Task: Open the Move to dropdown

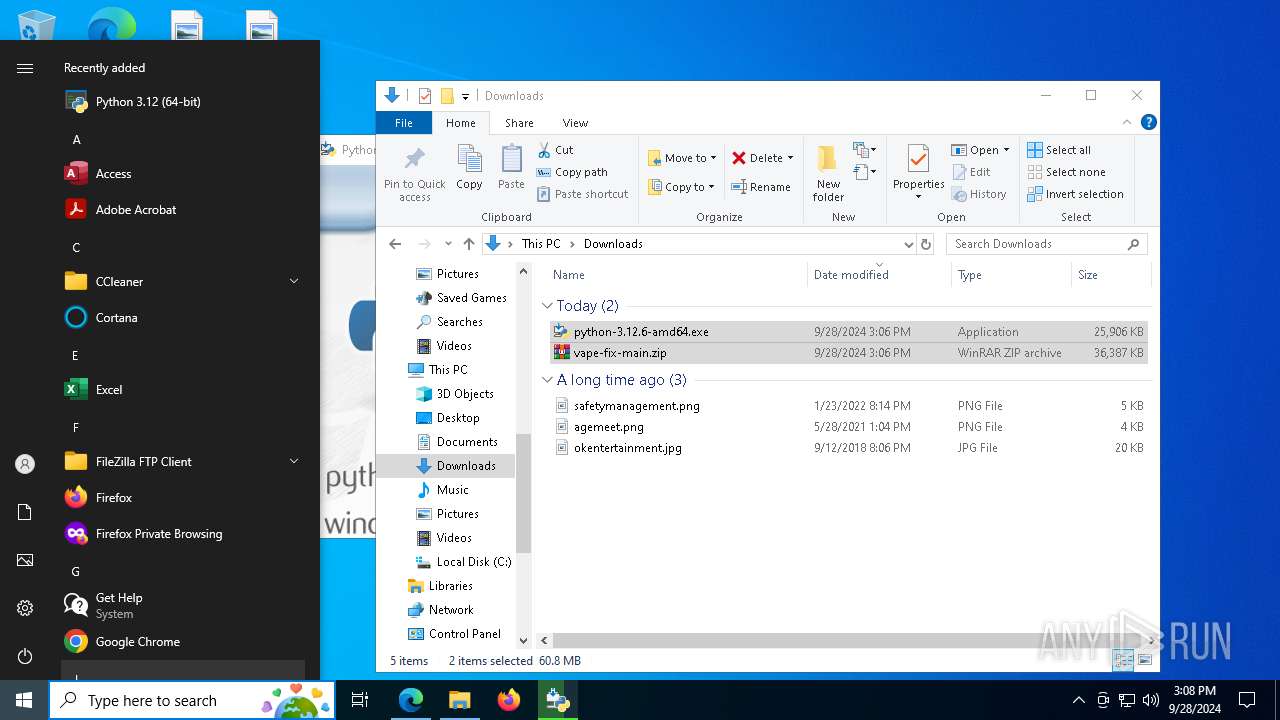Action: pyautogui.click(x=682, y=158)
